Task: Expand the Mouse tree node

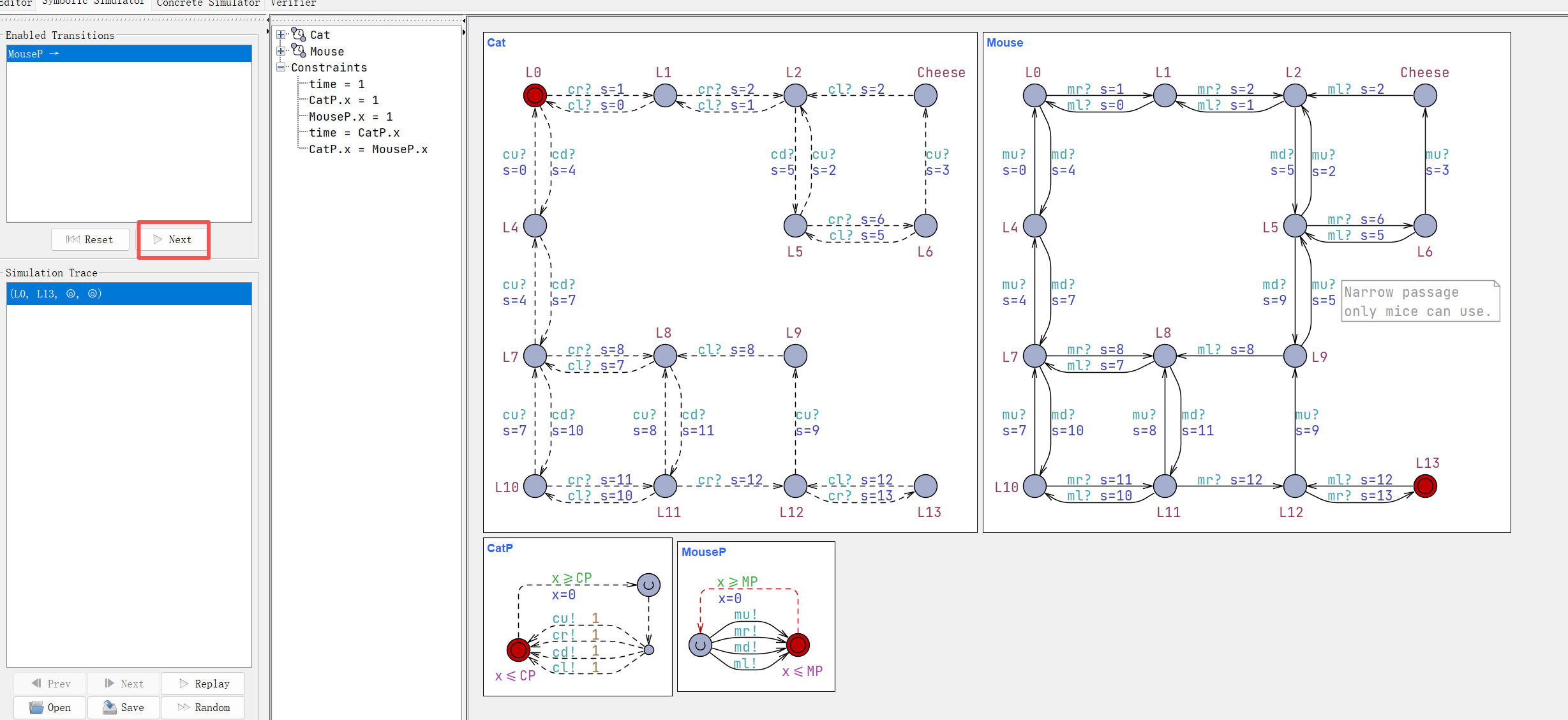Action: tap(281, 51)
